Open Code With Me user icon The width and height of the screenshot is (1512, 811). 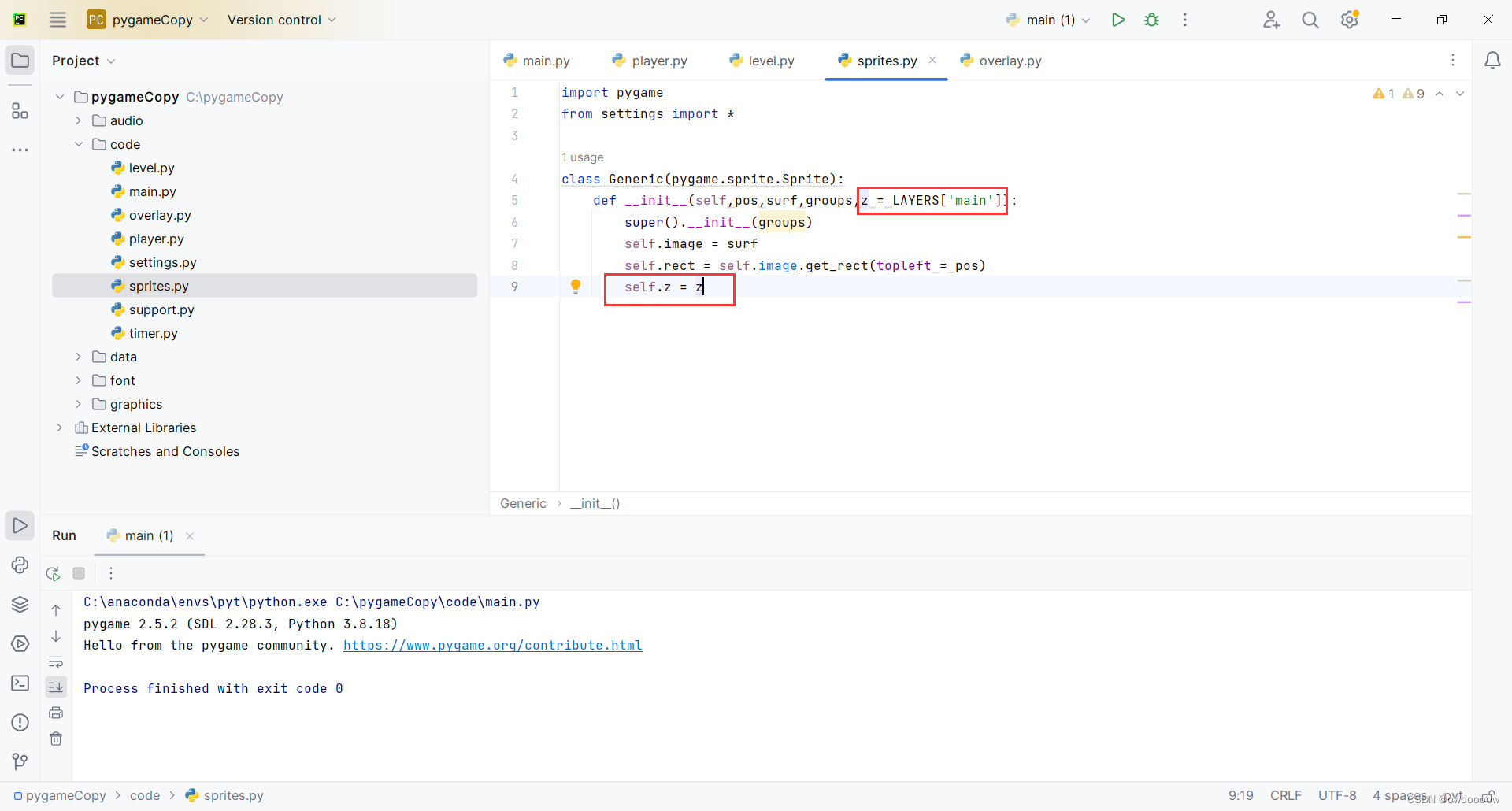click(1271, 20)
